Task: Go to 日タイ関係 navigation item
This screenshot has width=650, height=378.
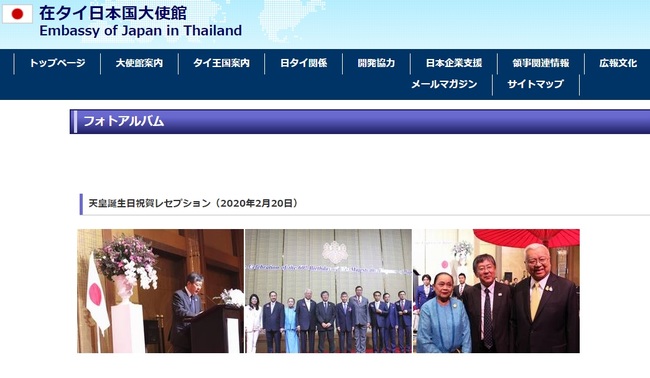Action: (303, 63)
